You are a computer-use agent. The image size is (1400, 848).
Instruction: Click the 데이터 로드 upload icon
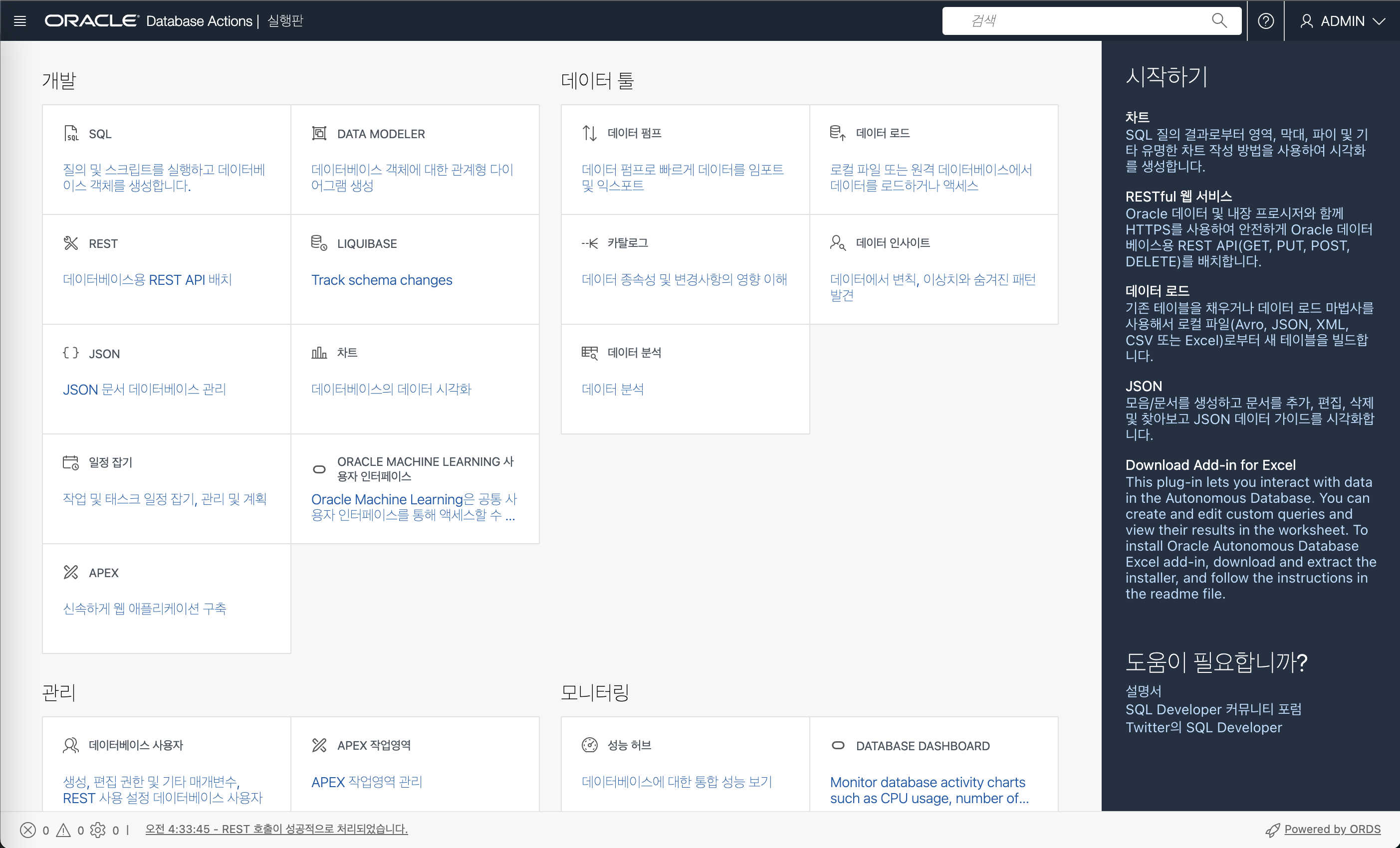tap(838, 134)
